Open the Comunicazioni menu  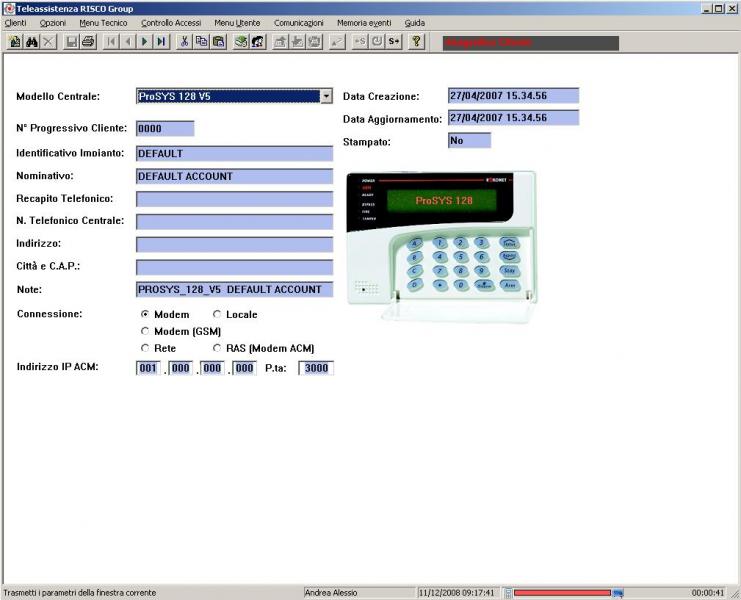[x=299, y=23]
